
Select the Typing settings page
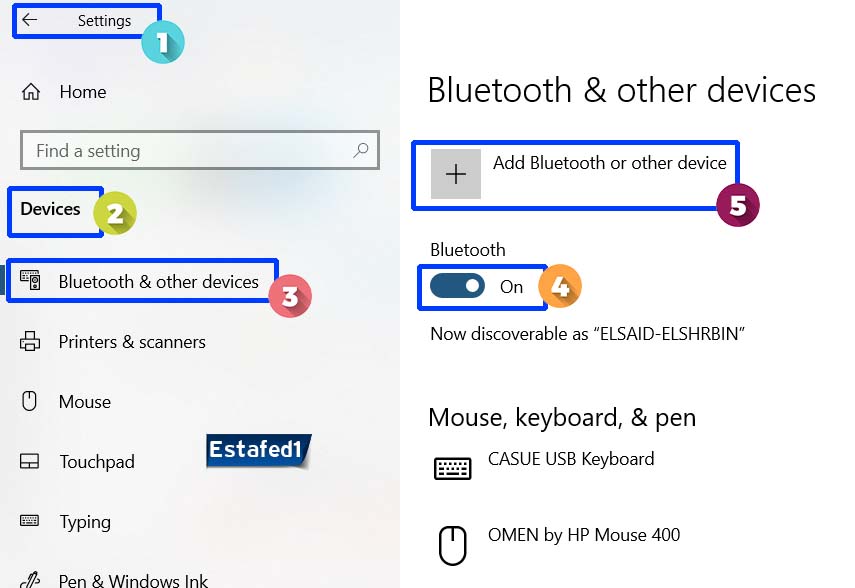85,522
